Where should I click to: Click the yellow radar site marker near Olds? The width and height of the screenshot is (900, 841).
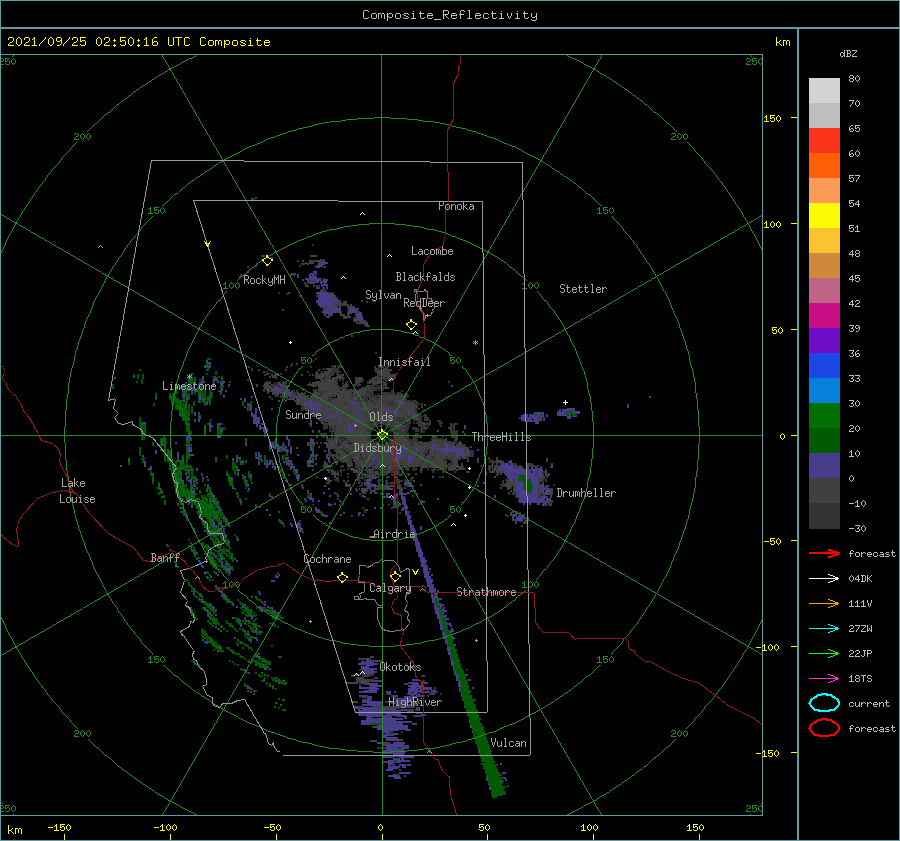(382, 435)
